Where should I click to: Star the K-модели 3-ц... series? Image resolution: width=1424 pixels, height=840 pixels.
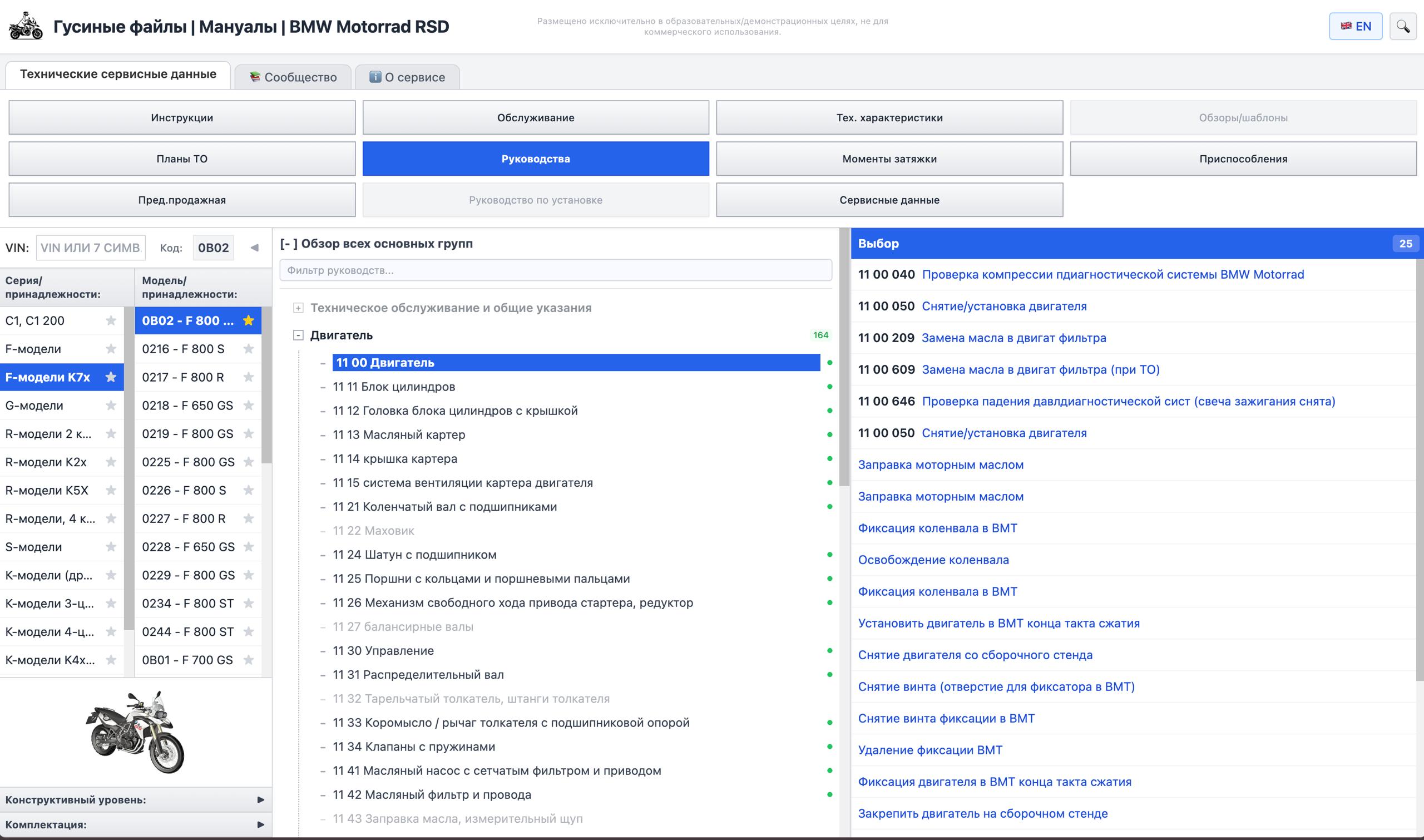pos(111,604)
